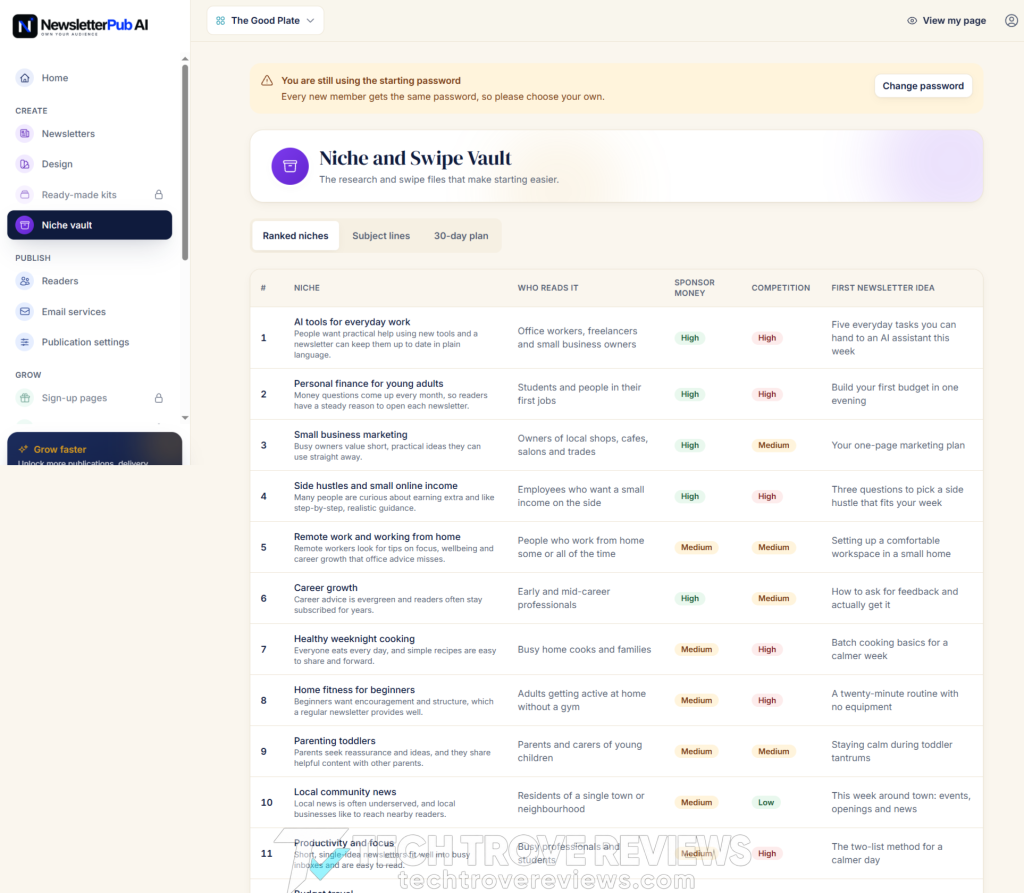
Task: Click the WHO READS IT column header
Action: (x=548, y=287)
